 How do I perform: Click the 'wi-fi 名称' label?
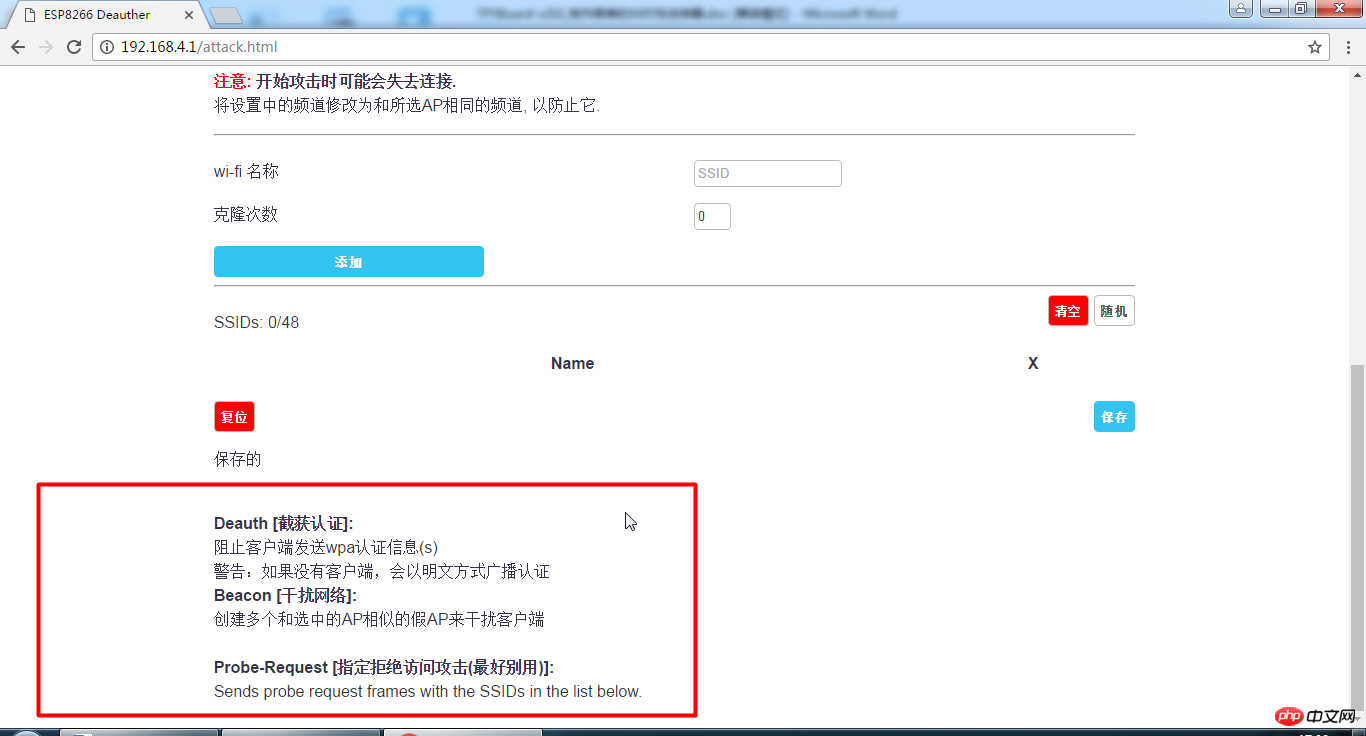(x=246, y=171)
